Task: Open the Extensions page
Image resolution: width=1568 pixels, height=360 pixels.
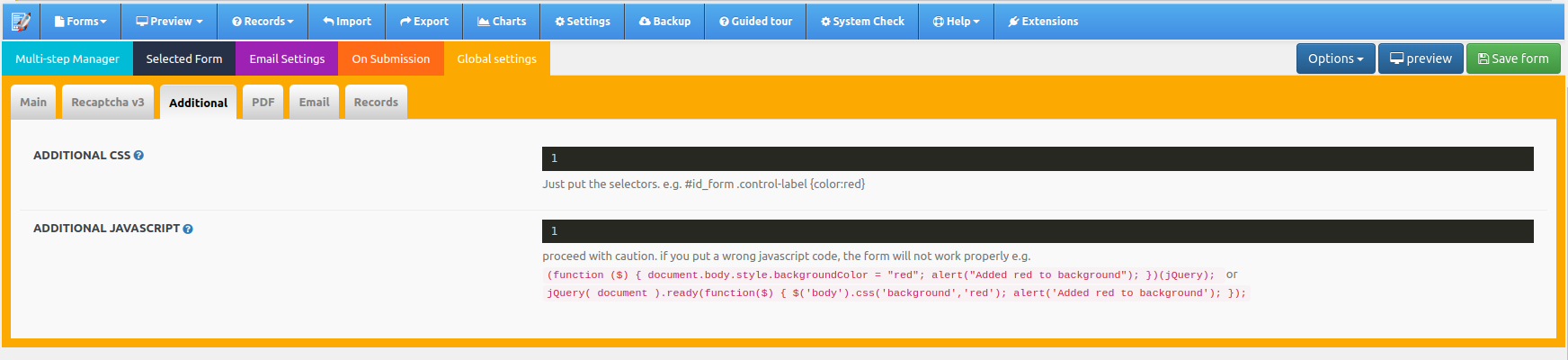Action: 1043,22
